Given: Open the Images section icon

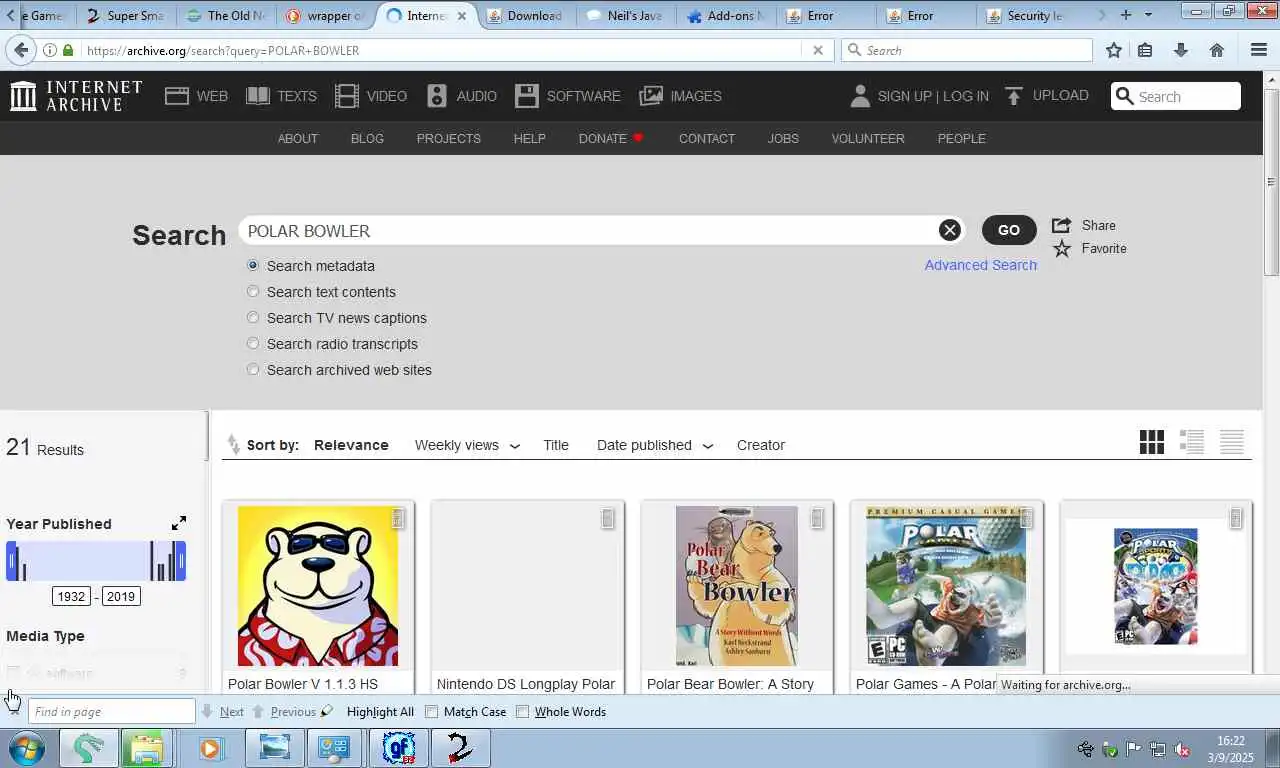Looking at the screenshot, I should (651, 96).
